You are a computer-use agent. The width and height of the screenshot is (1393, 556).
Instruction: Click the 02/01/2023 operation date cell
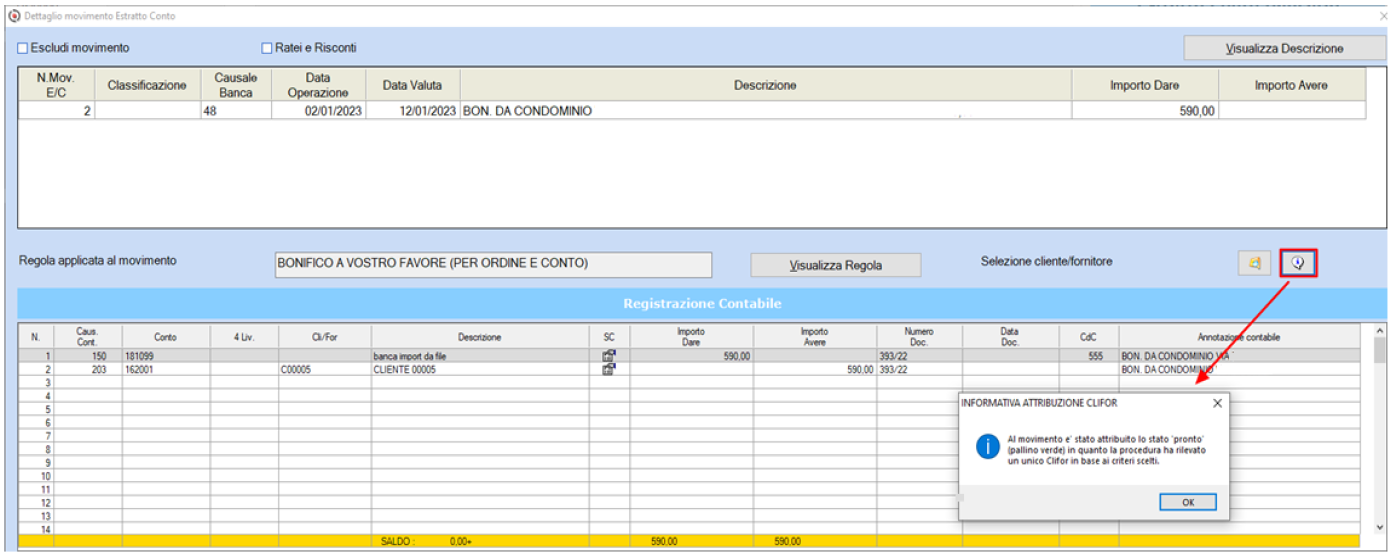pyautogui.click(x=318, y=111)
